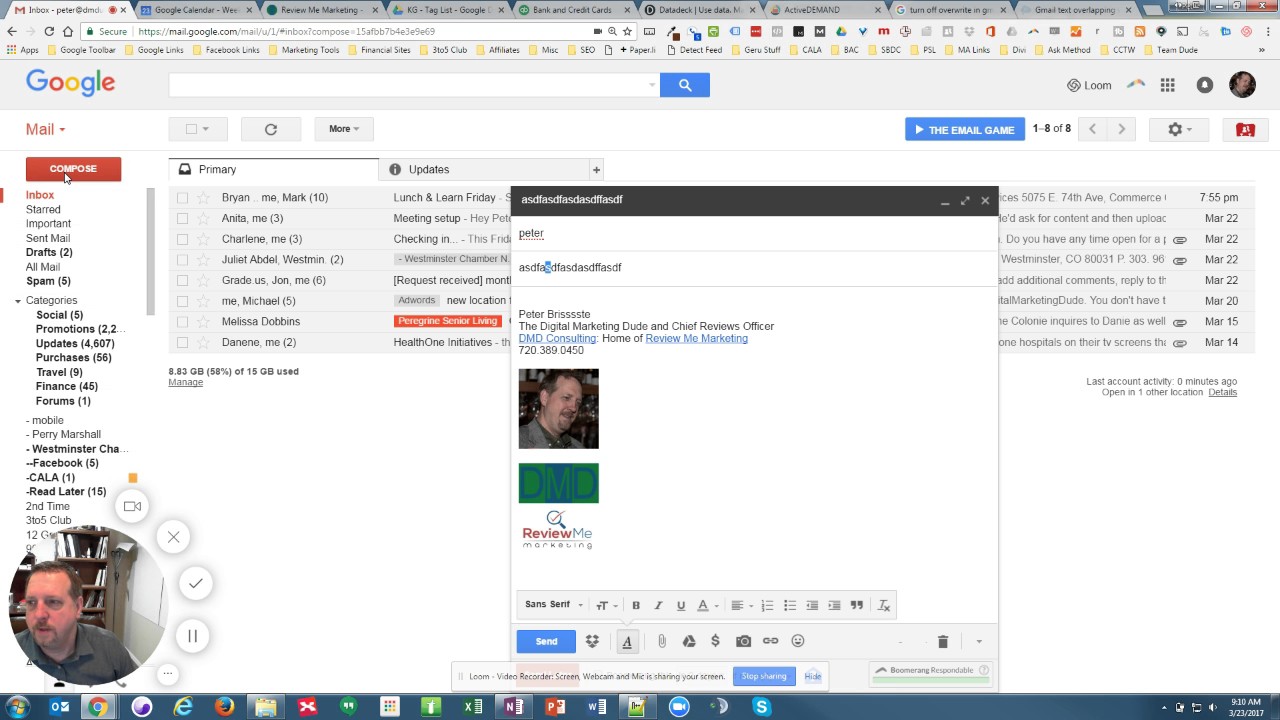This screenshot has height=720, width=1280.
Task: Toggle underline formatting in compose toolbar
Action: coord(681,605)
